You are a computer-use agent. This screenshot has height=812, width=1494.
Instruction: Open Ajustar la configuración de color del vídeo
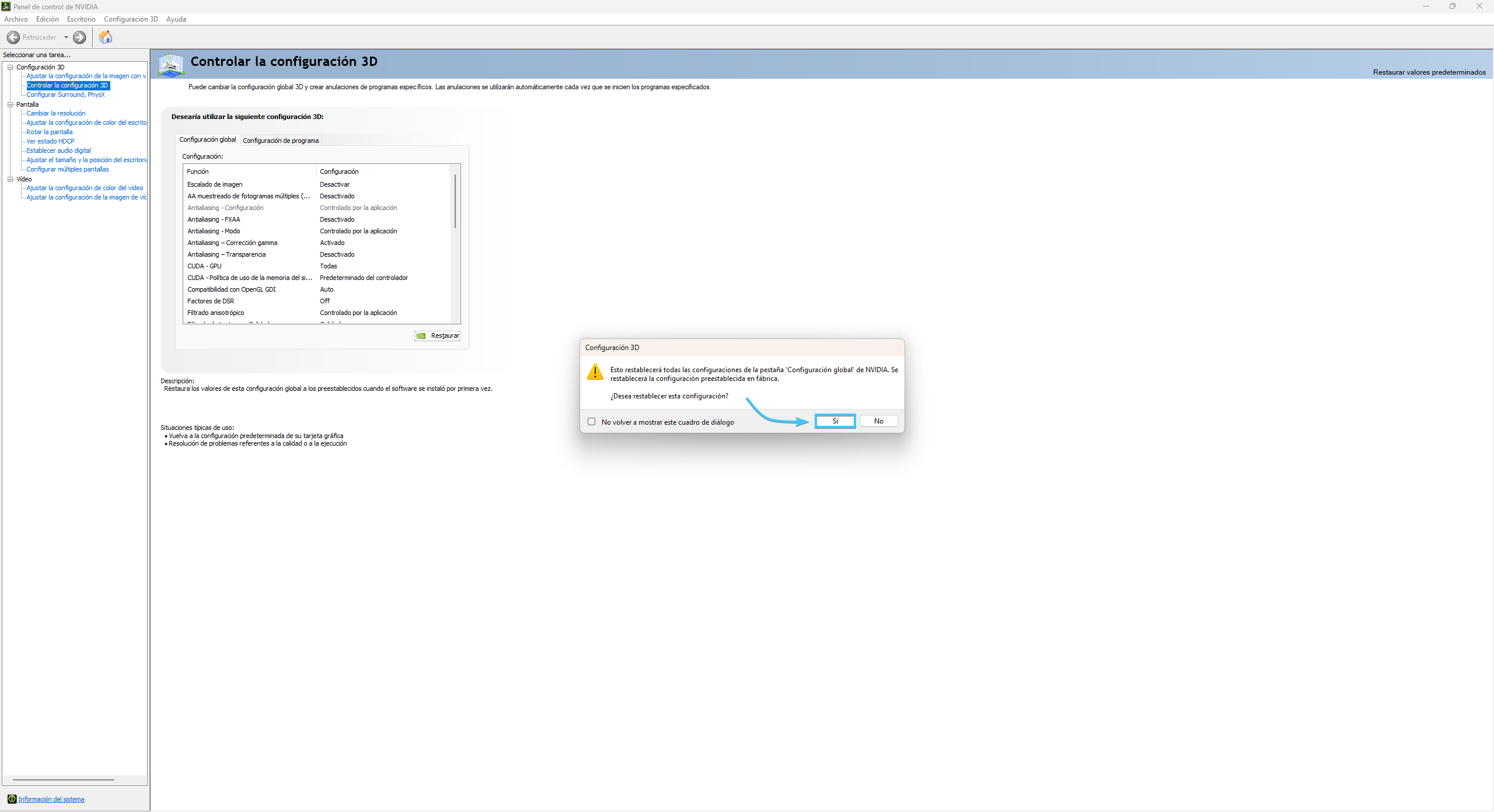[85, 188]
